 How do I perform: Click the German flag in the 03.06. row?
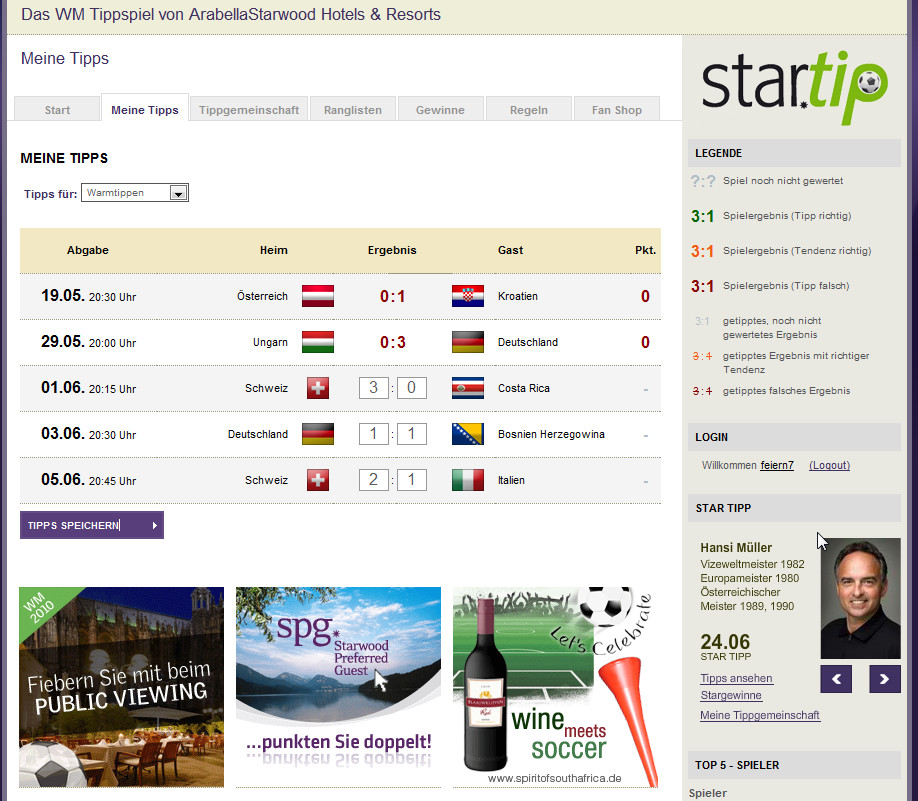(x=318, y=434)
